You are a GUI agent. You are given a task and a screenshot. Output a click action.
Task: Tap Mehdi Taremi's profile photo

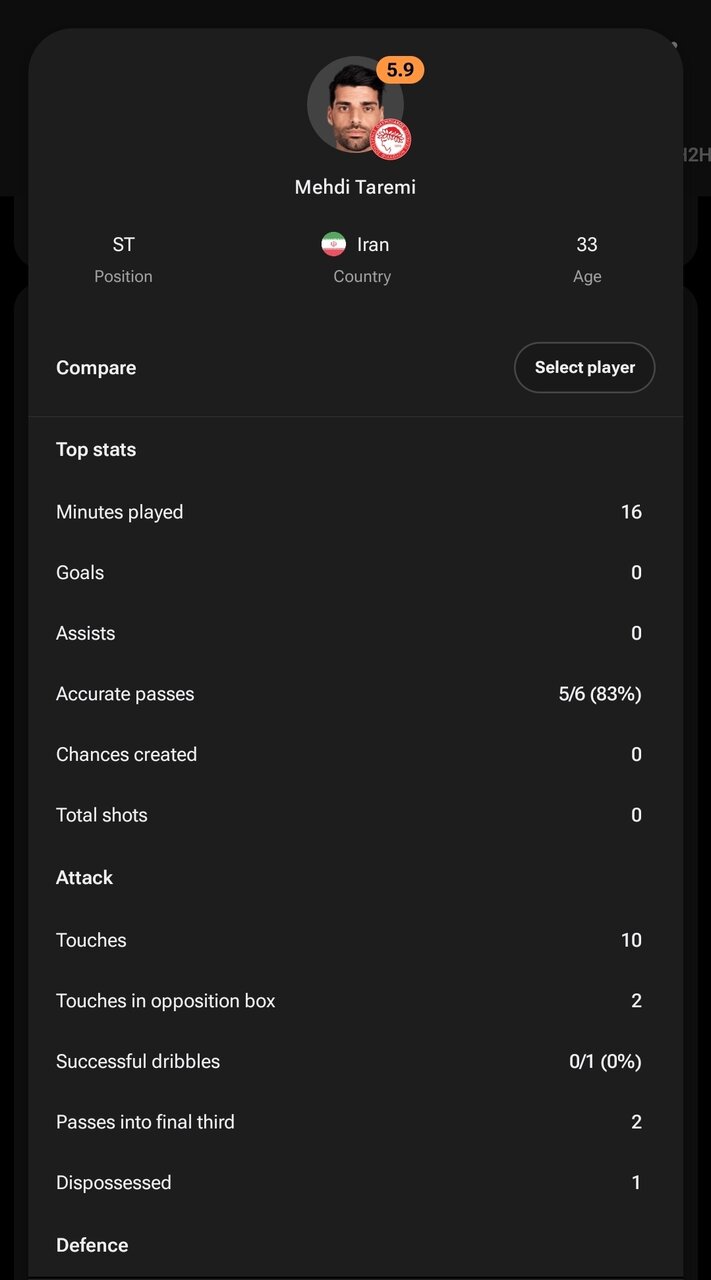tap(353, 105)
